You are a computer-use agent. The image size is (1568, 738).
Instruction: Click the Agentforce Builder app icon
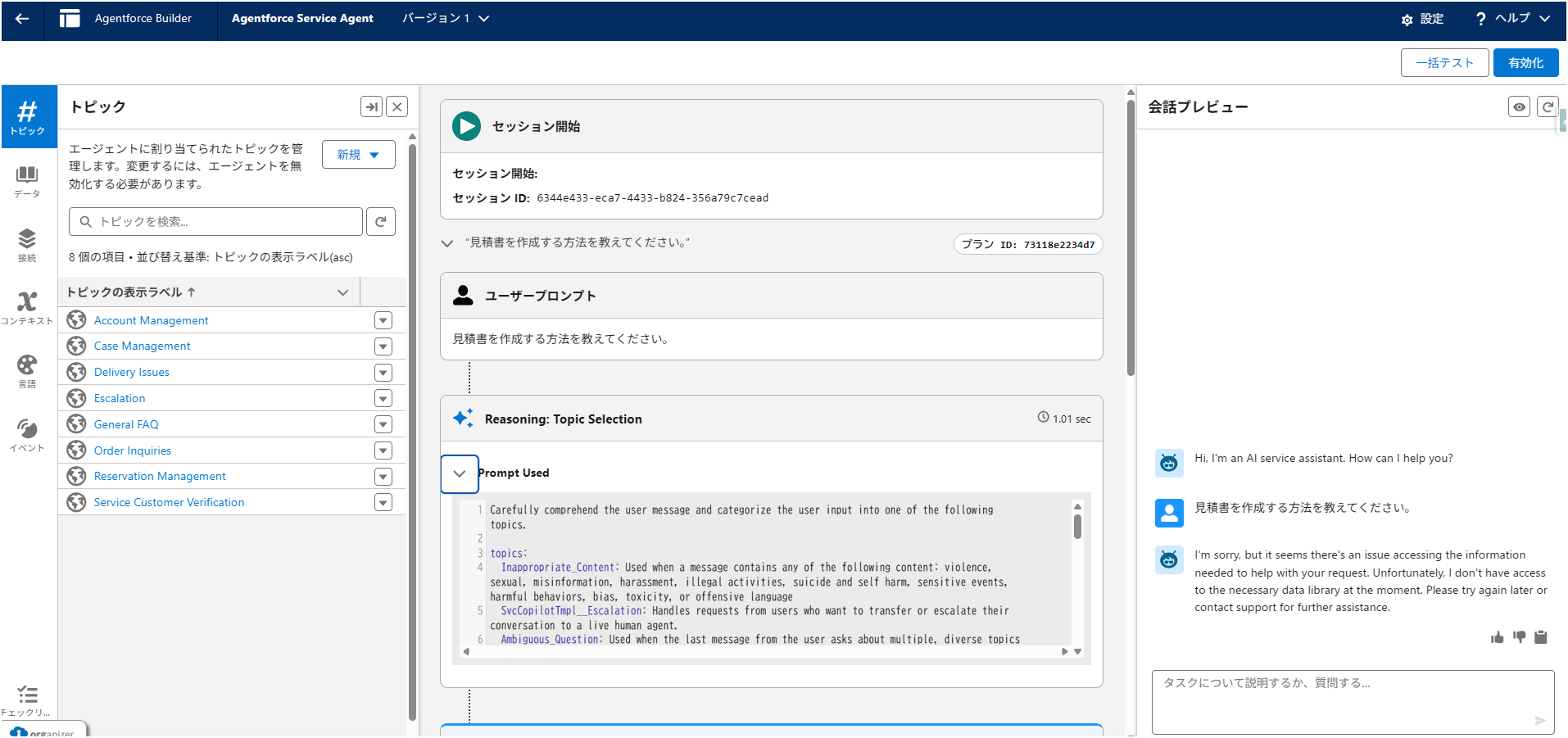[x=70, y=18]
